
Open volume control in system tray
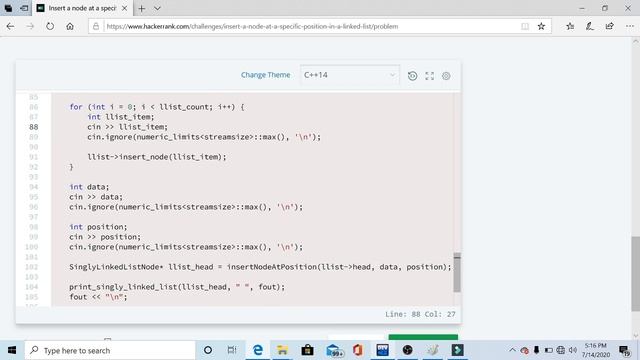[x=573, y=350]
